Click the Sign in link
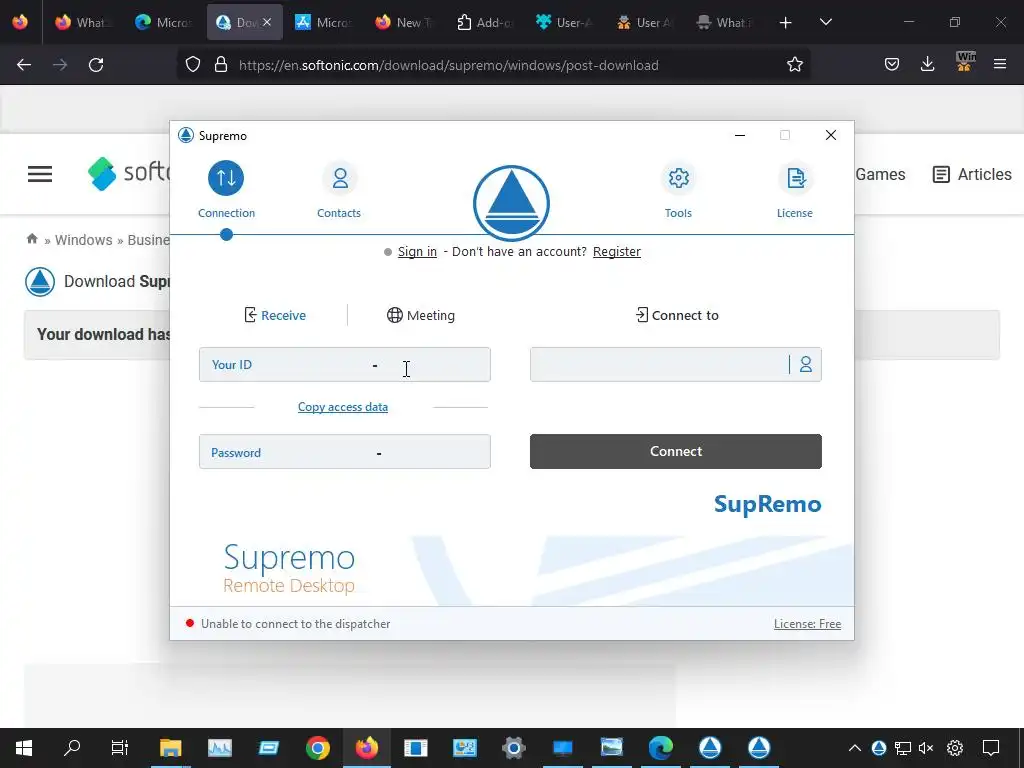This screenshot has width=1024, height=768. (x=417, y=251)
